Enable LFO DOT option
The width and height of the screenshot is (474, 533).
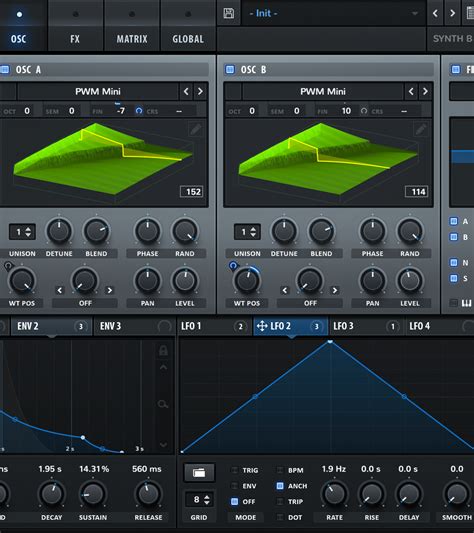point(280,517)
